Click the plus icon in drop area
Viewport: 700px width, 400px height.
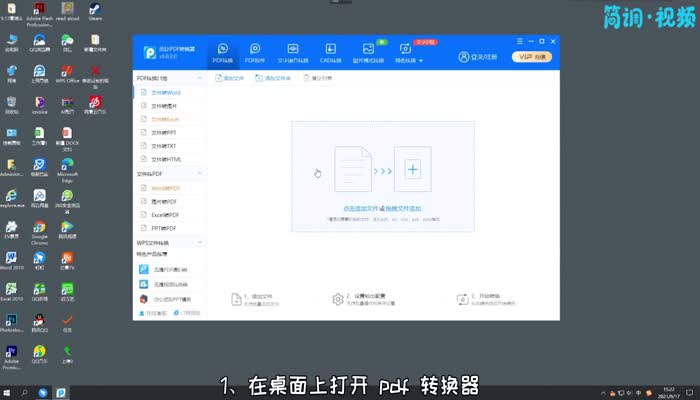412,170
